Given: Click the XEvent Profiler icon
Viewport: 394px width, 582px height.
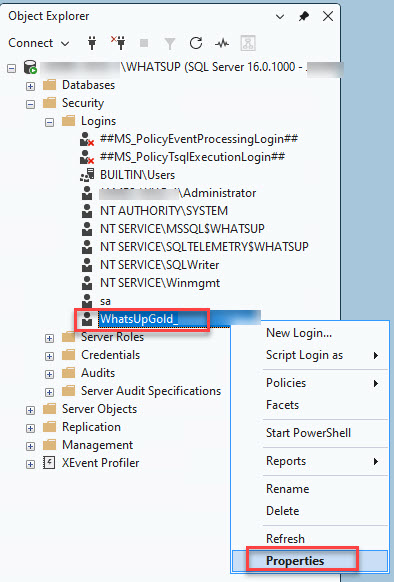Looking at the screenshot, I should [49, 462].
